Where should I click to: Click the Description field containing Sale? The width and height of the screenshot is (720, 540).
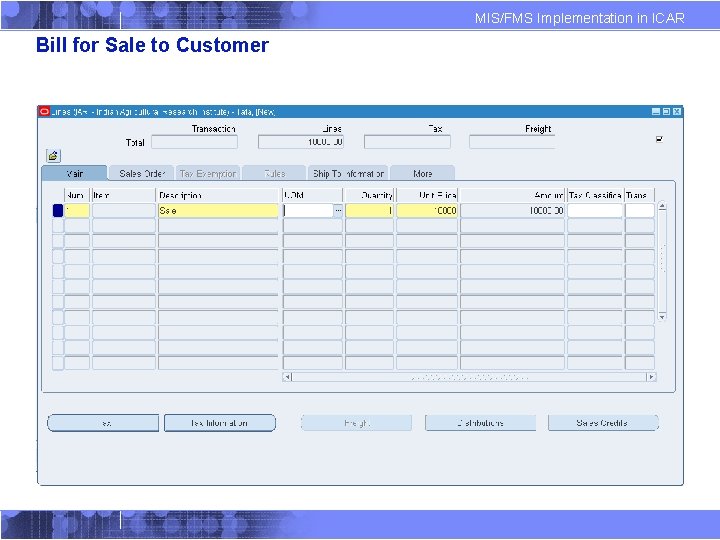(x=218, y=210)
